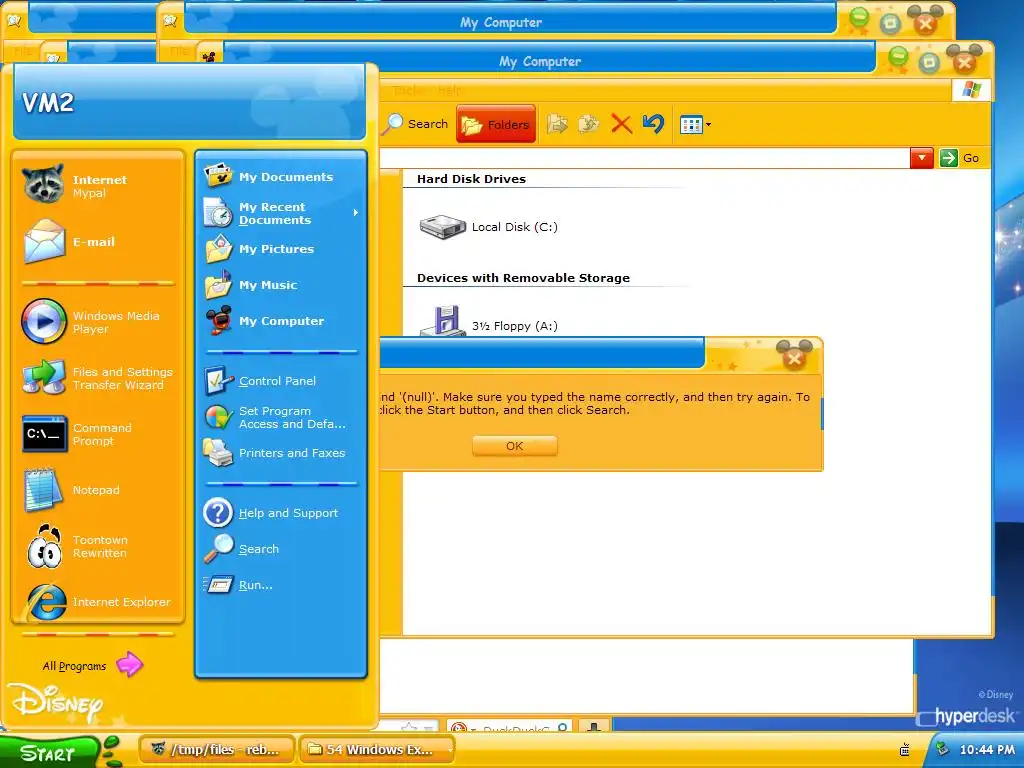Click the red Delete toolbar icon
The image size is (1024, 768).
[x=621, y=123]
